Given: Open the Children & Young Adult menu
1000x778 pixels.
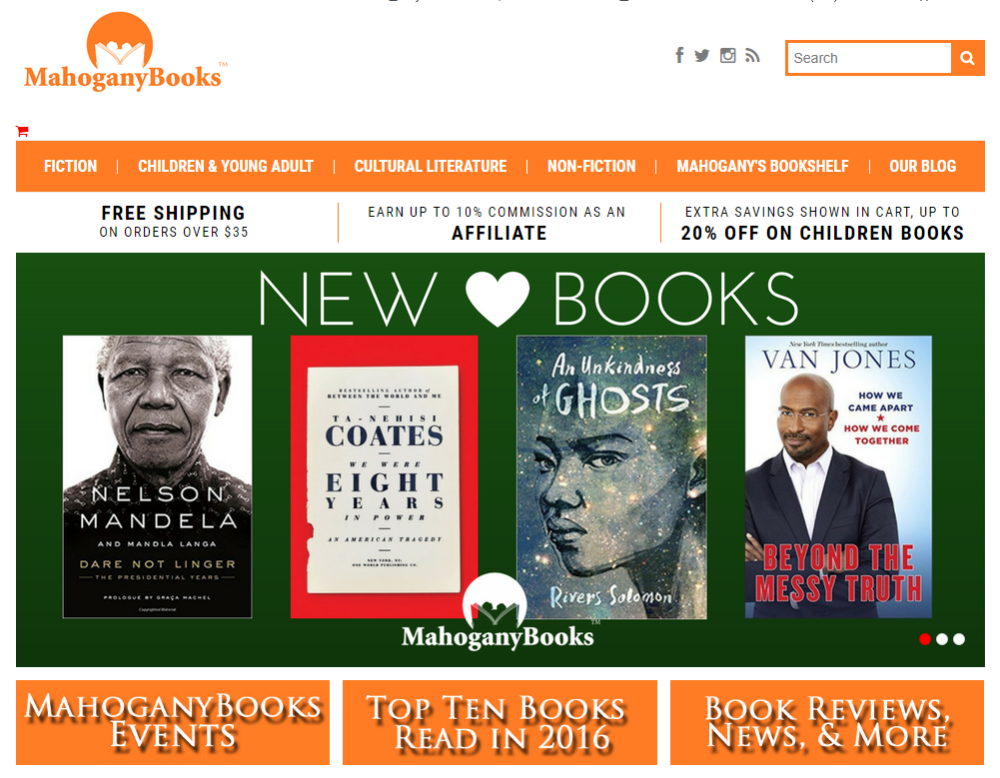Looking at the screenshot, I should point(226,166).
